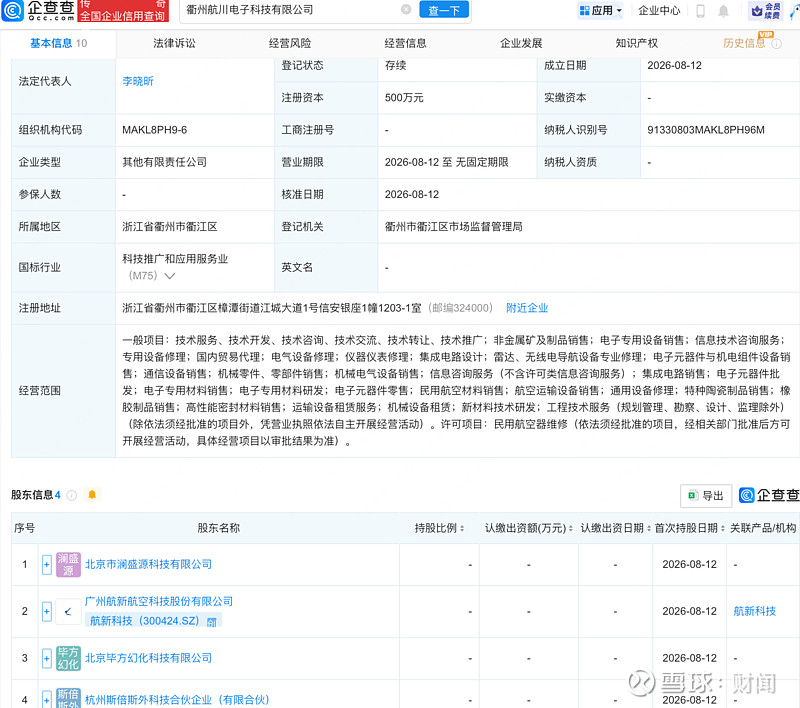The image size is (800, 708).
Task: Click 航新科技 related product link
Action: click(755, 611)
